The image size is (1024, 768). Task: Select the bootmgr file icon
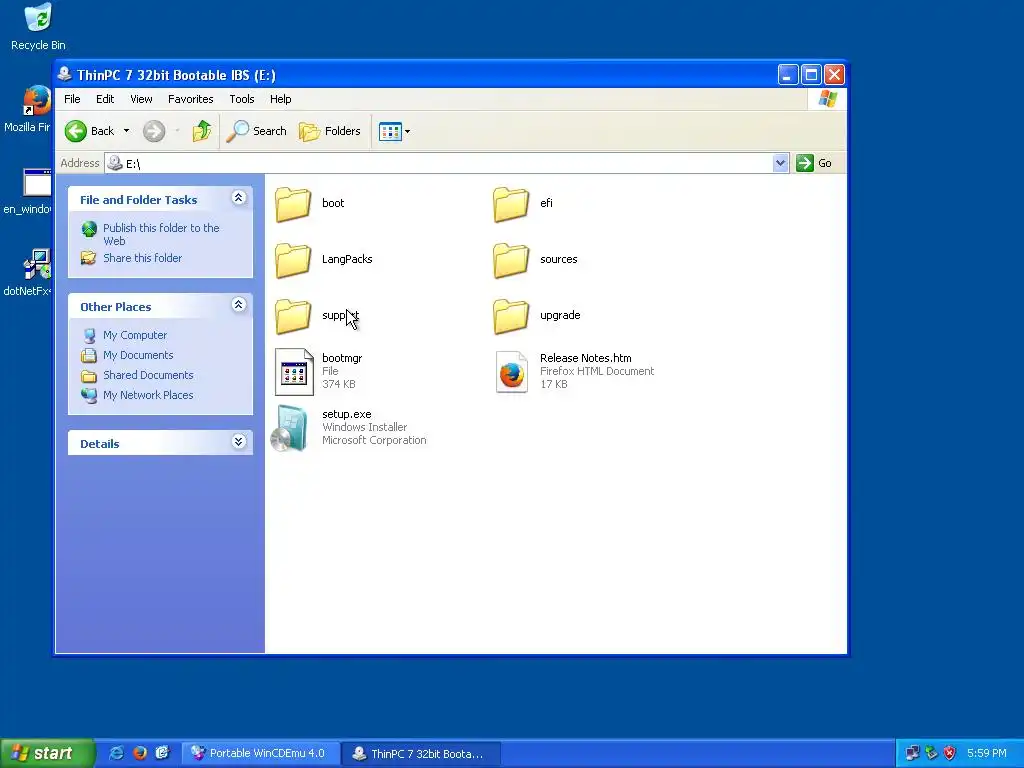pyautogui.click(x=294, y=372)
